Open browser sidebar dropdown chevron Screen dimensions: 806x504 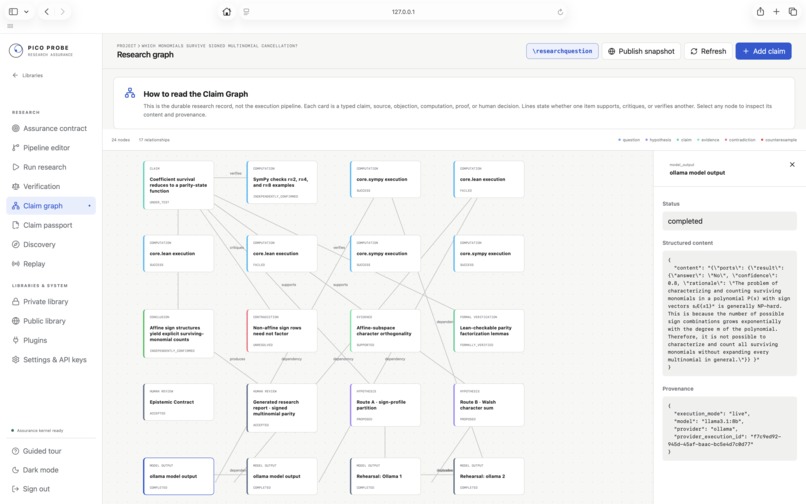point(26,11)
